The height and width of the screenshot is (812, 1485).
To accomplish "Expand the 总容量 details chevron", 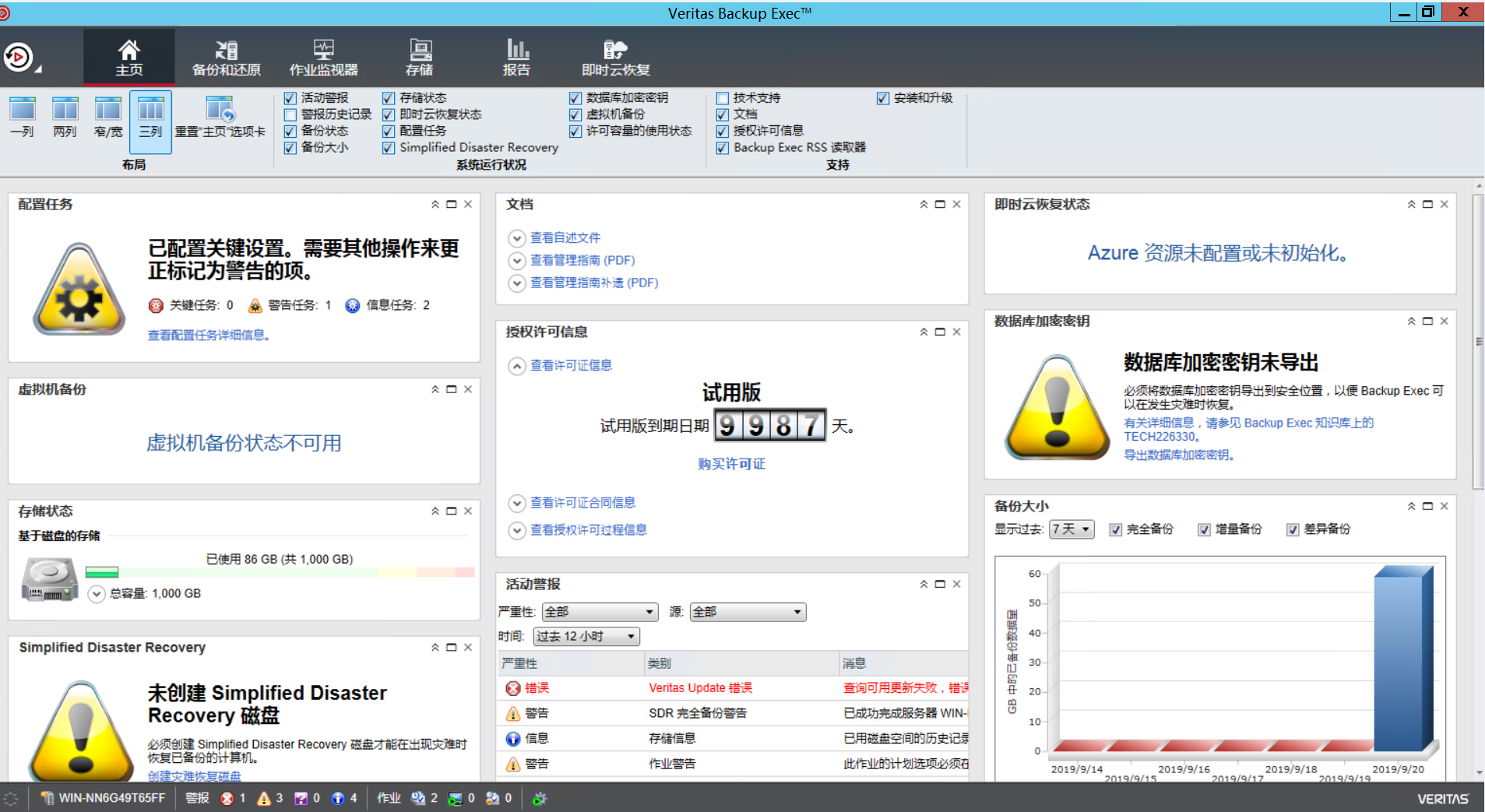I will point(97,594).
